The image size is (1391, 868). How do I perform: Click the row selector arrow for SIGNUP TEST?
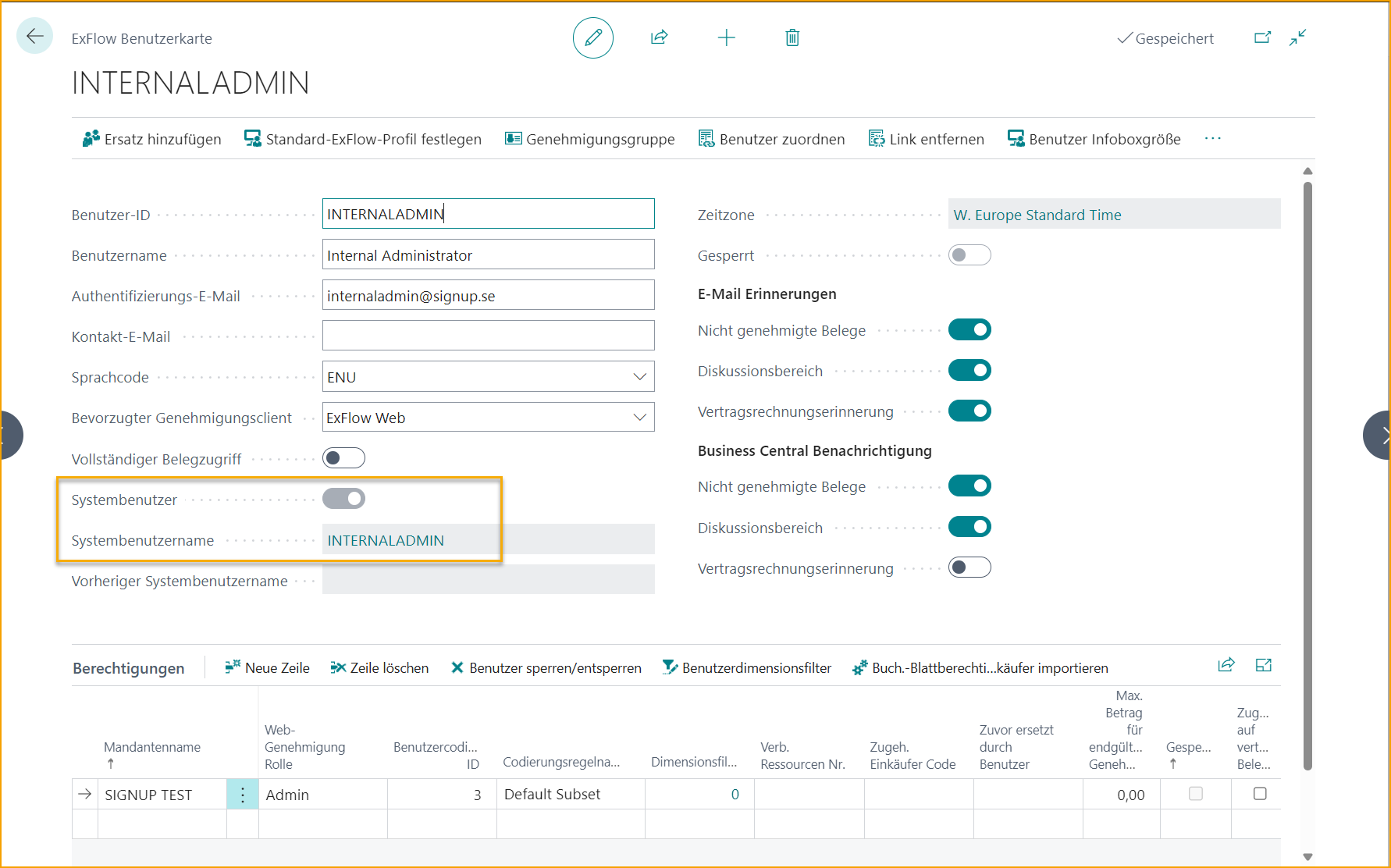tap(85, 795)
